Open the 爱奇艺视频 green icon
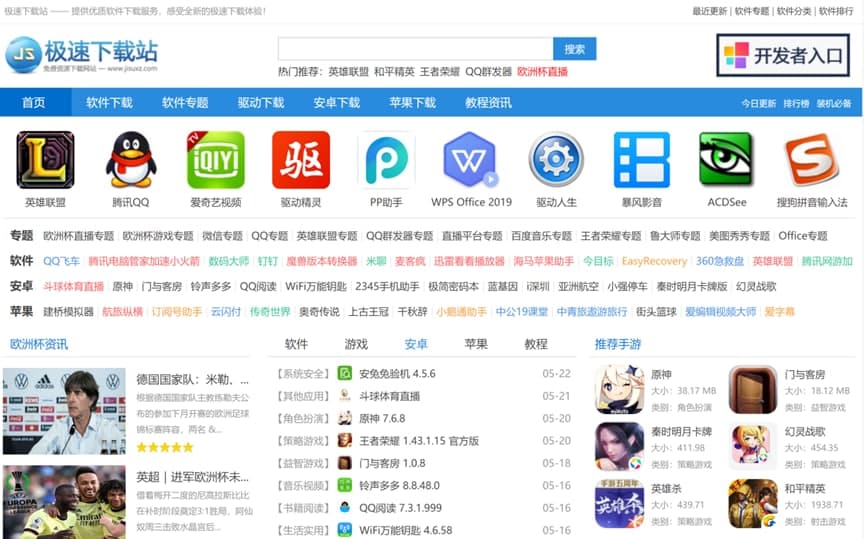Image resolution: width=864 pixels, height=539 pixels. [216, 160]
